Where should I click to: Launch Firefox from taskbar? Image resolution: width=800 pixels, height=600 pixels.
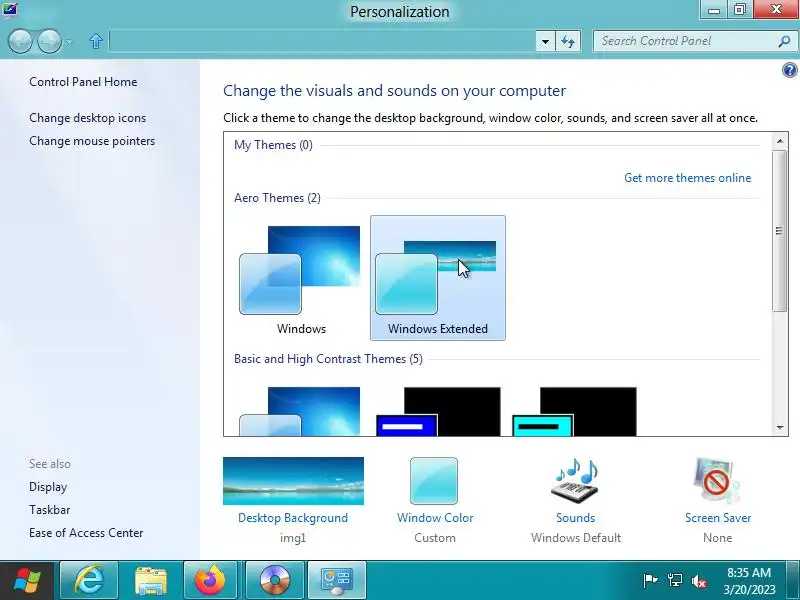pos(210,581)
